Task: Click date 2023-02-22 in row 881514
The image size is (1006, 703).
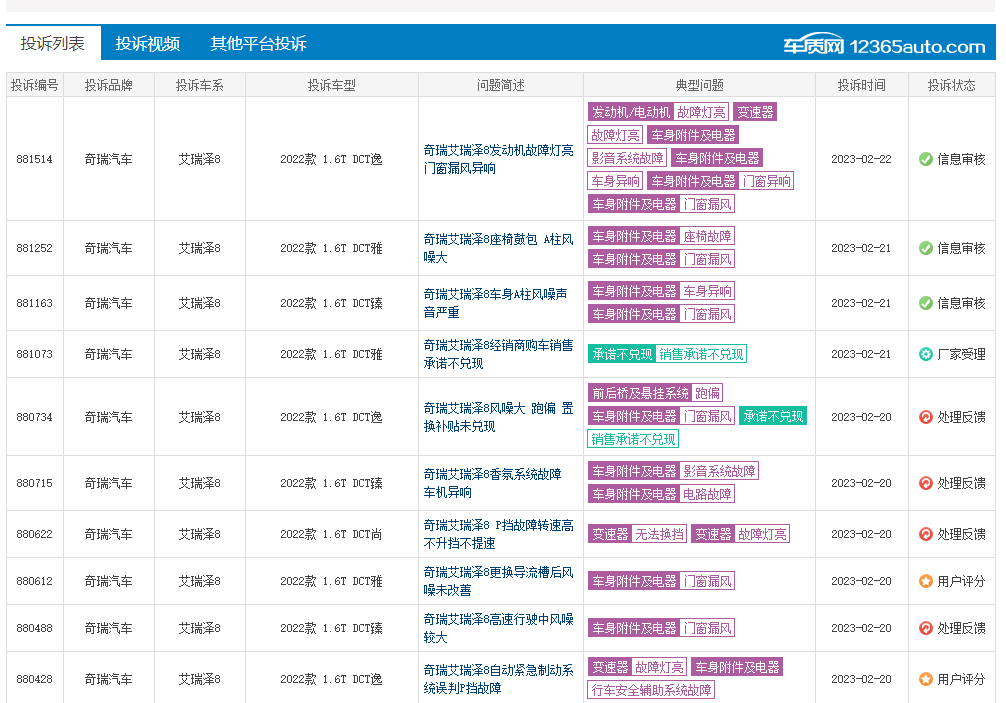Action: (862, 159)
